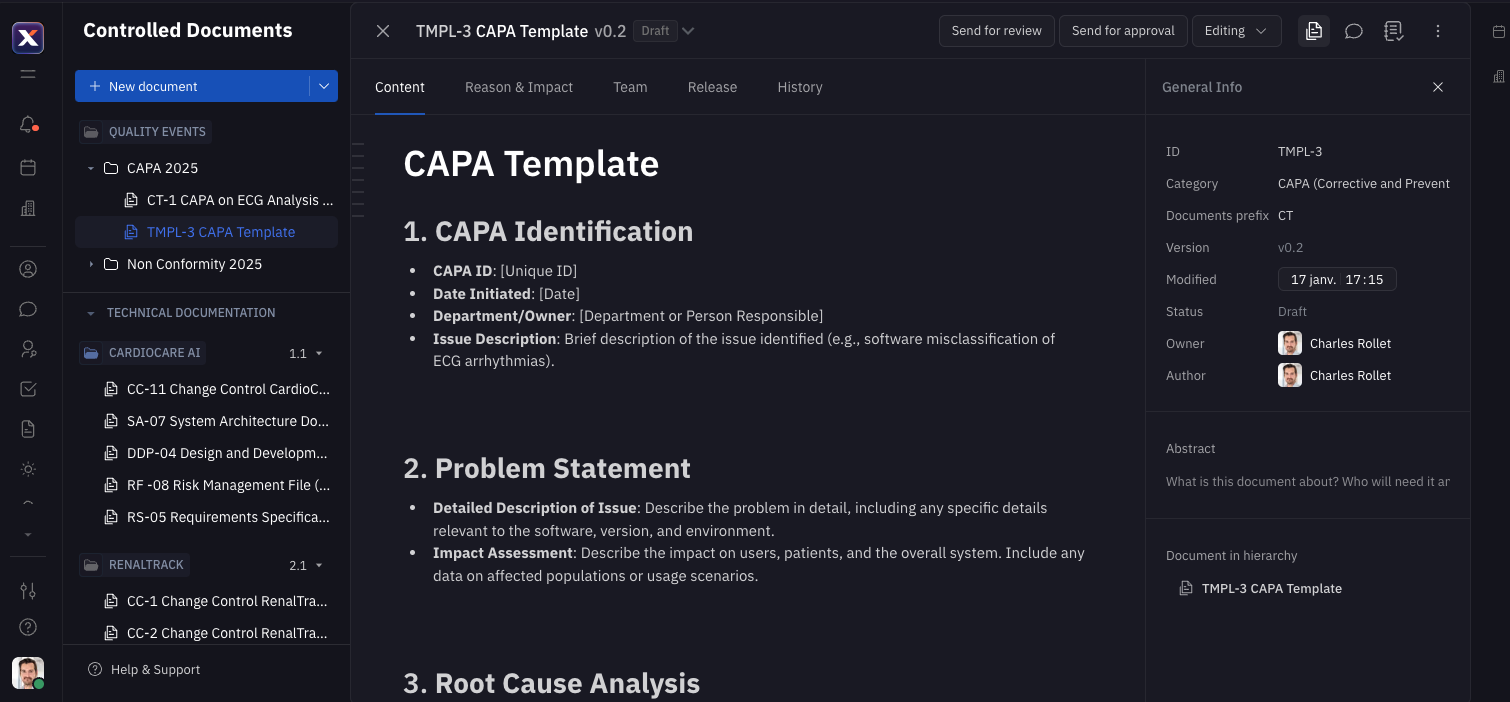Switch to the History tab

(x=799, y=87)
